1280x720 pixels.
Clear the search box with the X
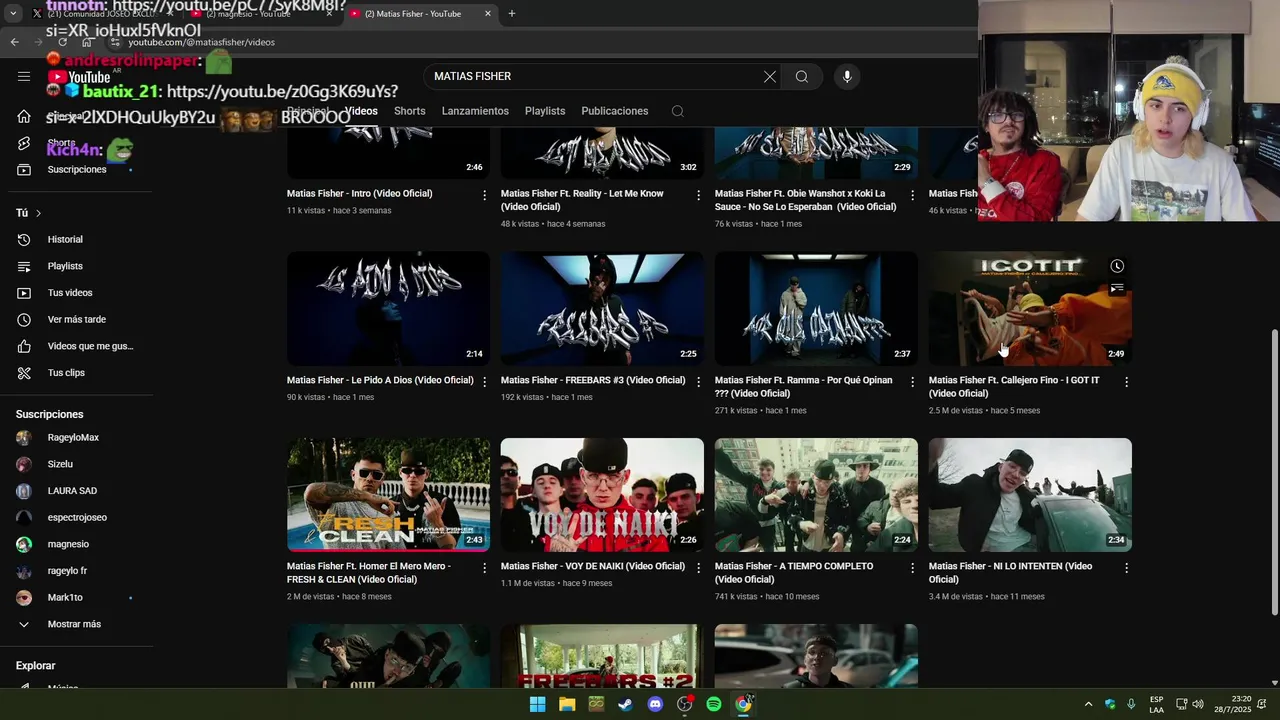point(770,76)
